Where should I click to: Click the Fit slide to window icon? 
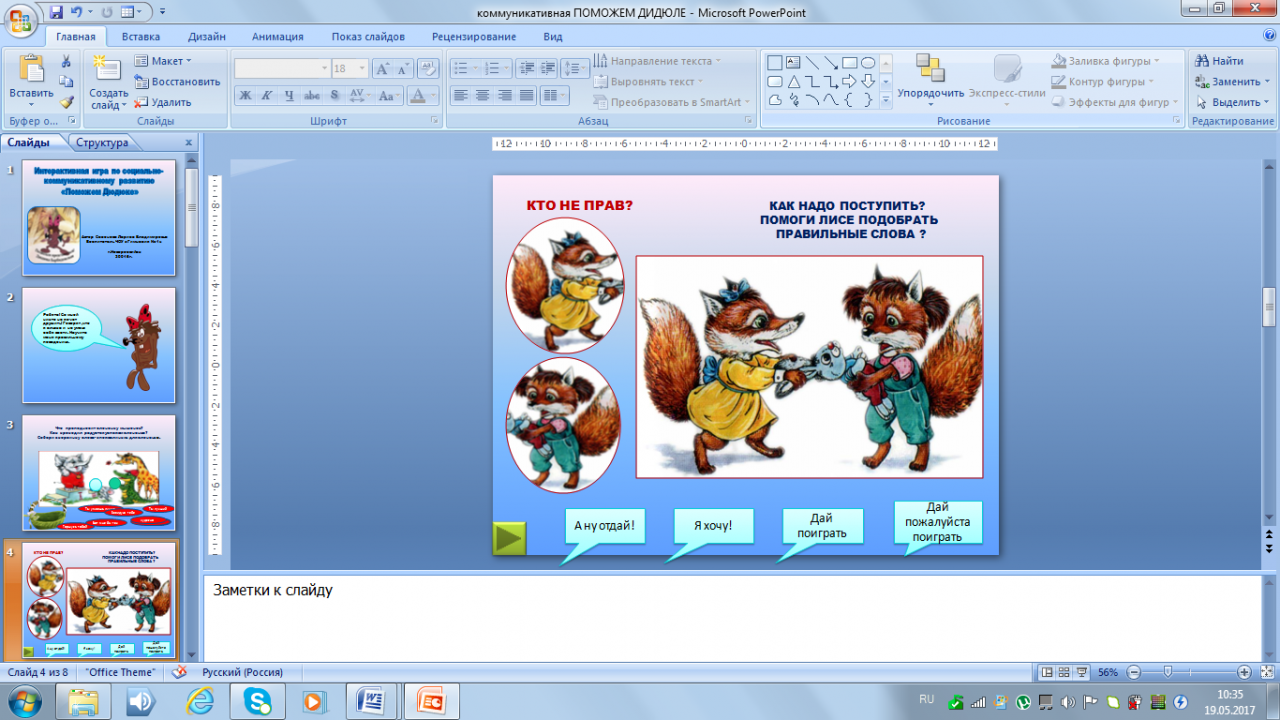click(1267, 672)
